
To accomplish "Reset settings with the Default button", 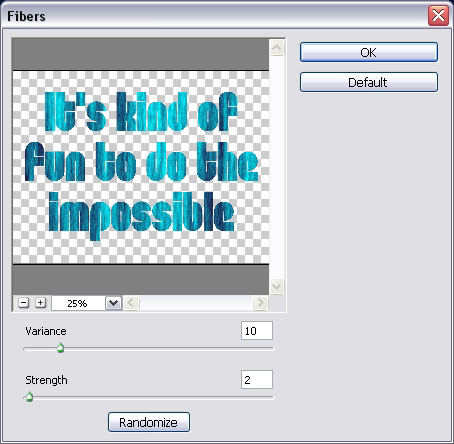I will pyautogui.click(x=369, y=82).
